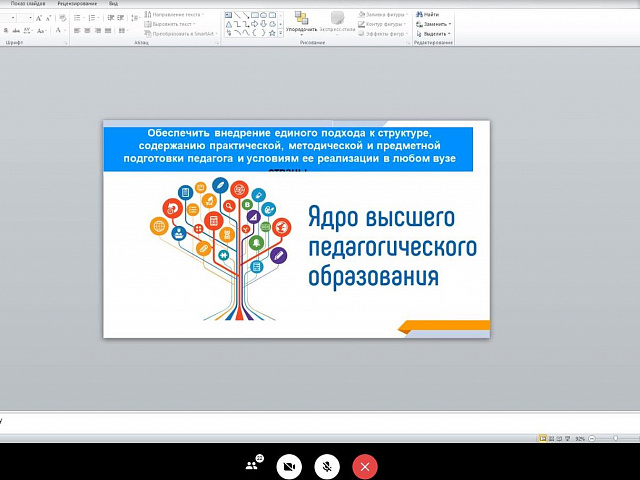Click the increase font size icon
Viewport: 640px width, 480px height.
tap(39, 17)
